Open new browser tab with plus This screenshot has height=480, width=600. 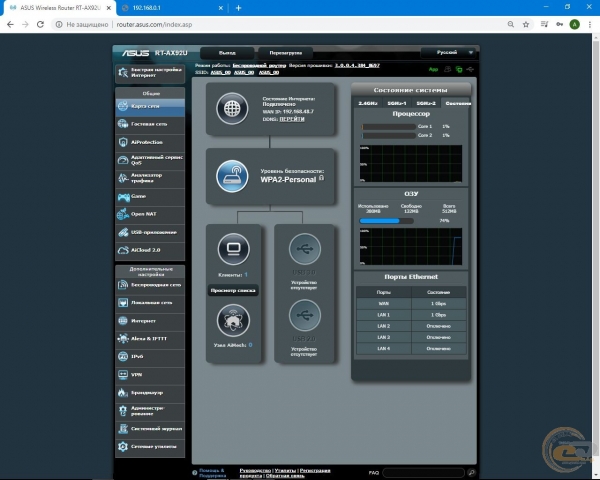238,8
